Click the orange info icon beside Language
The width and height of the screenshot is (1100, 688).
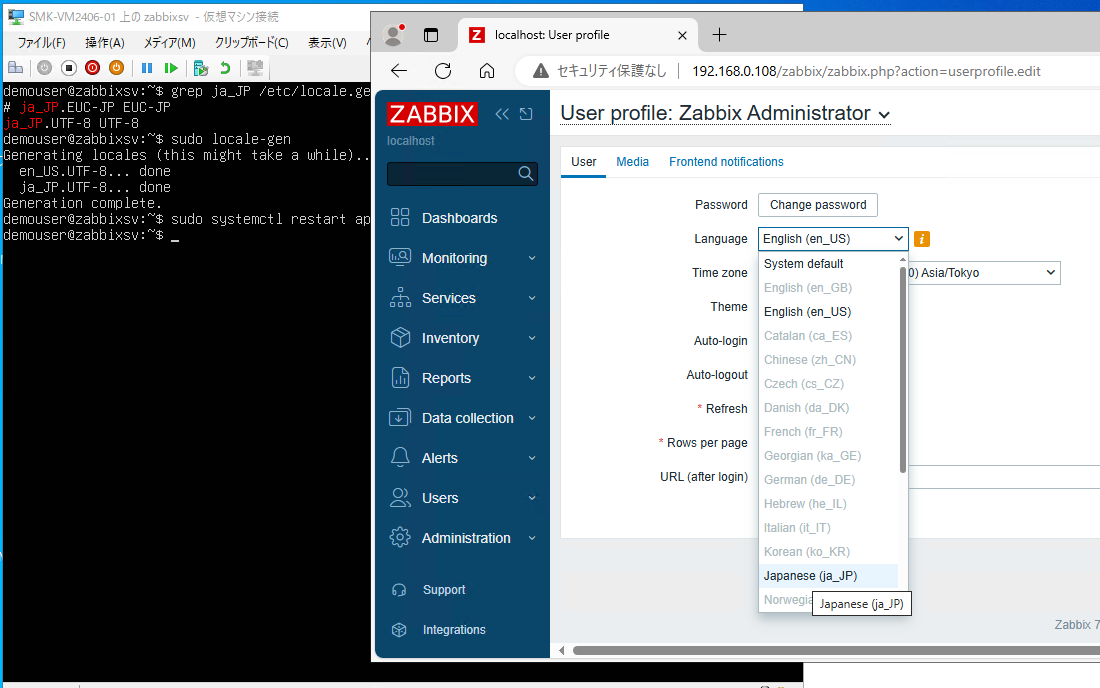pyautogui.click(x=921, y=239)
